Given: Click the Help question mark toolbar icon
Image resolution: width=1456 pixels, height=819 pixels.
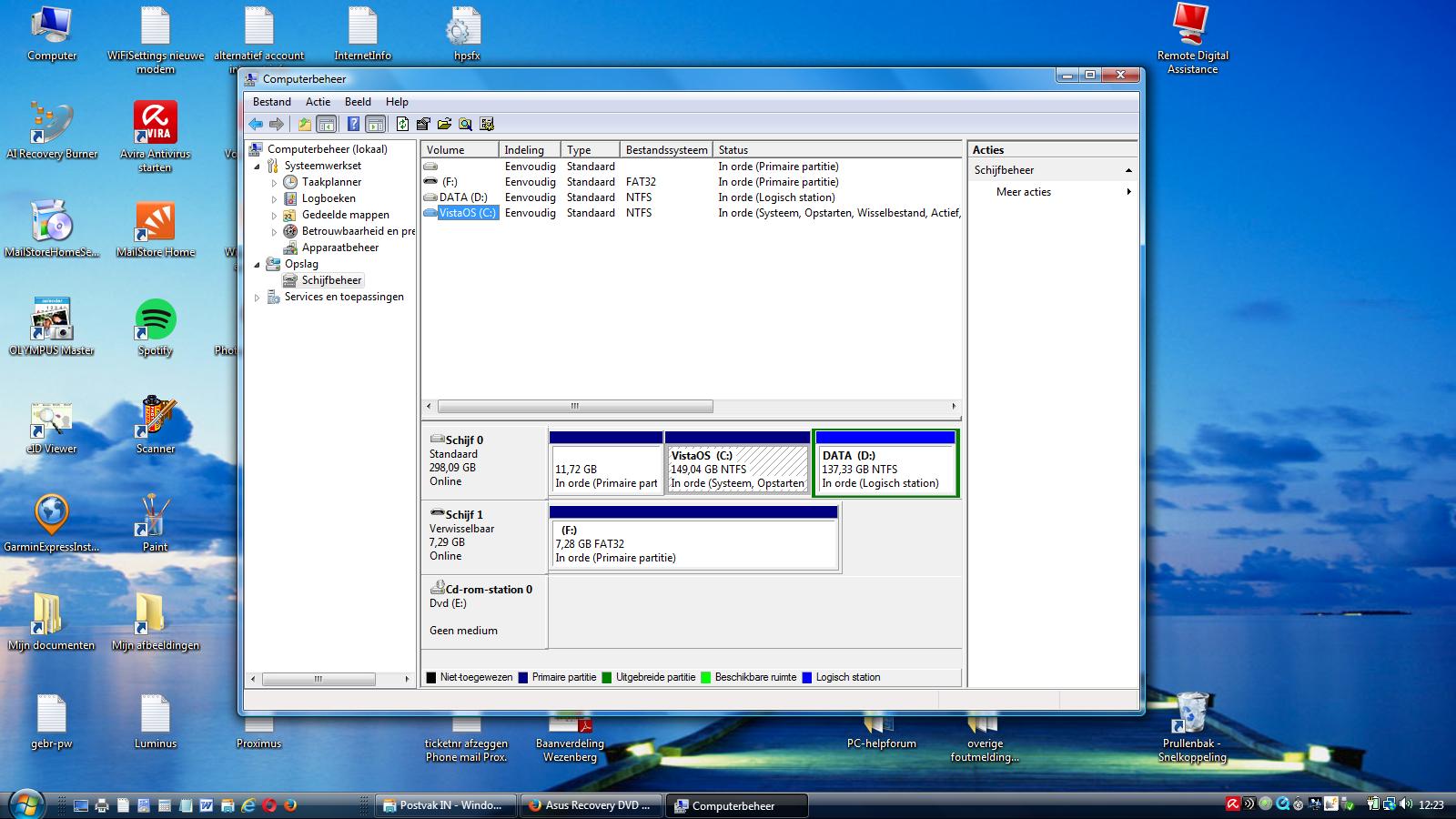Looking at the screenshot, I should point(353,125).
